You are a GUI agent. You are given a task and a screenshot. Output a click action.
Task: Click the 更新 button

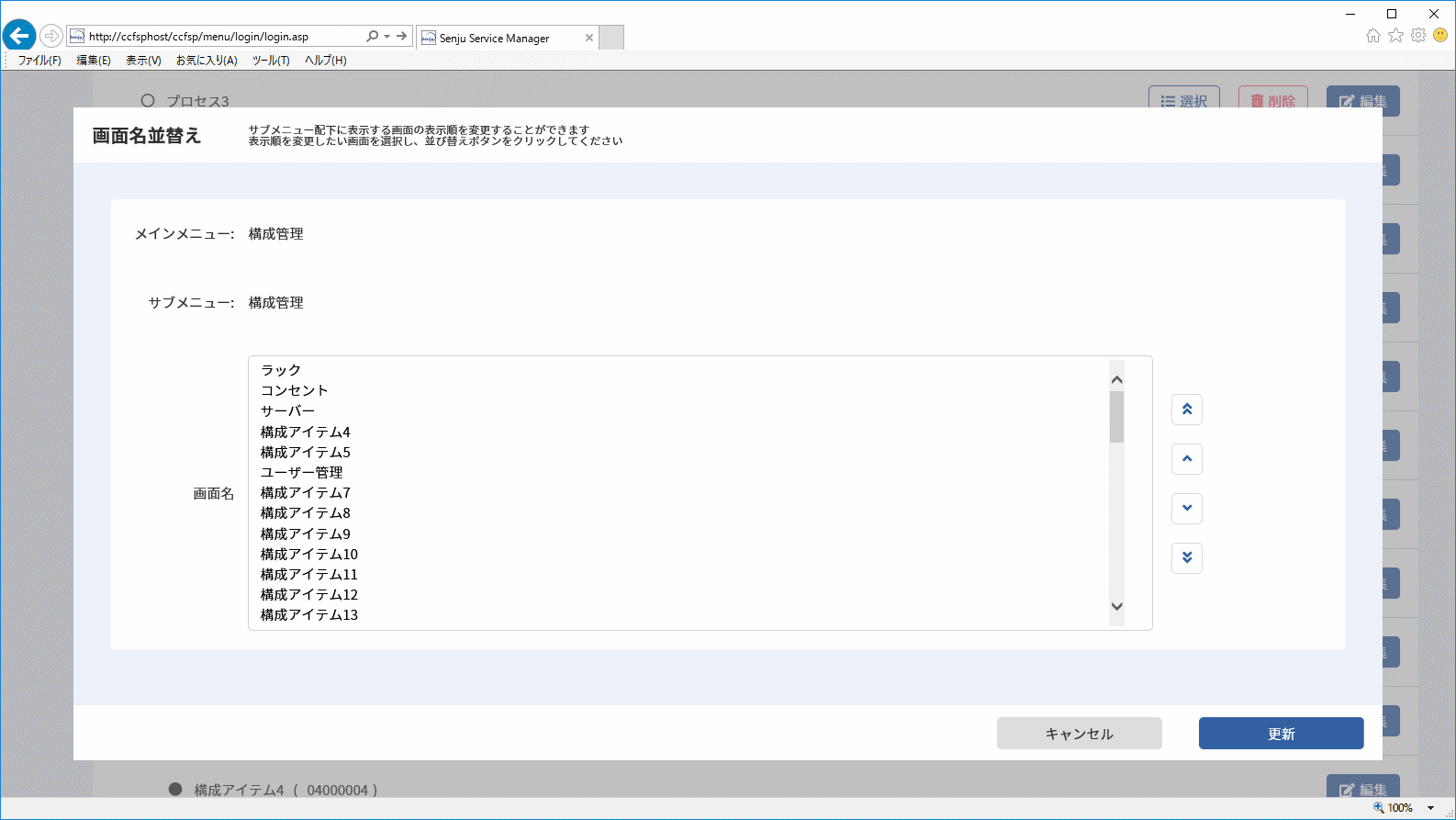click(x=1282, y=734)
